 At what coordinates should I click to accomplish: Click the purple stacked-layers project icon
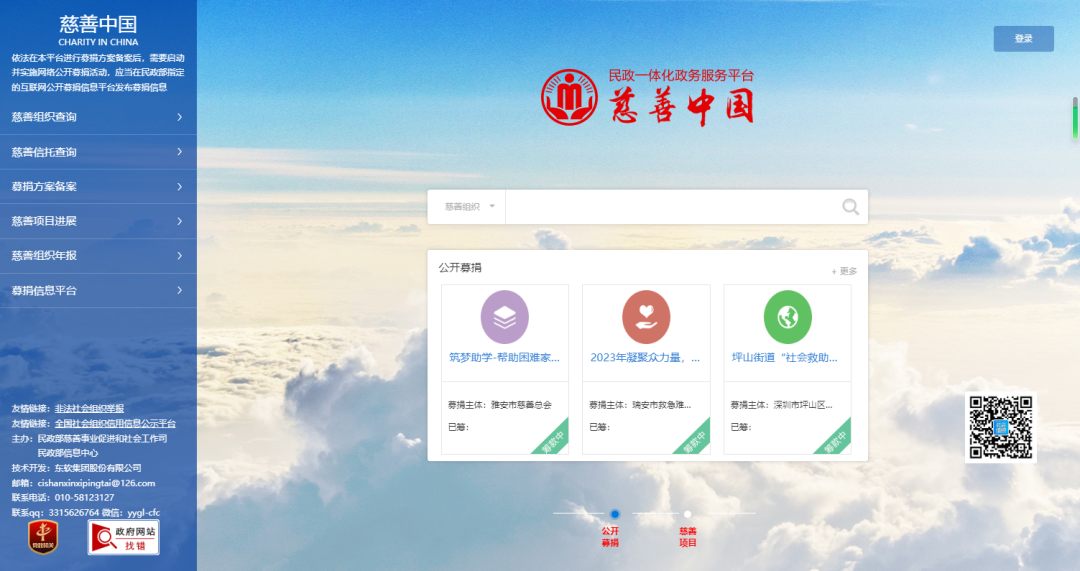coord(505,317)
